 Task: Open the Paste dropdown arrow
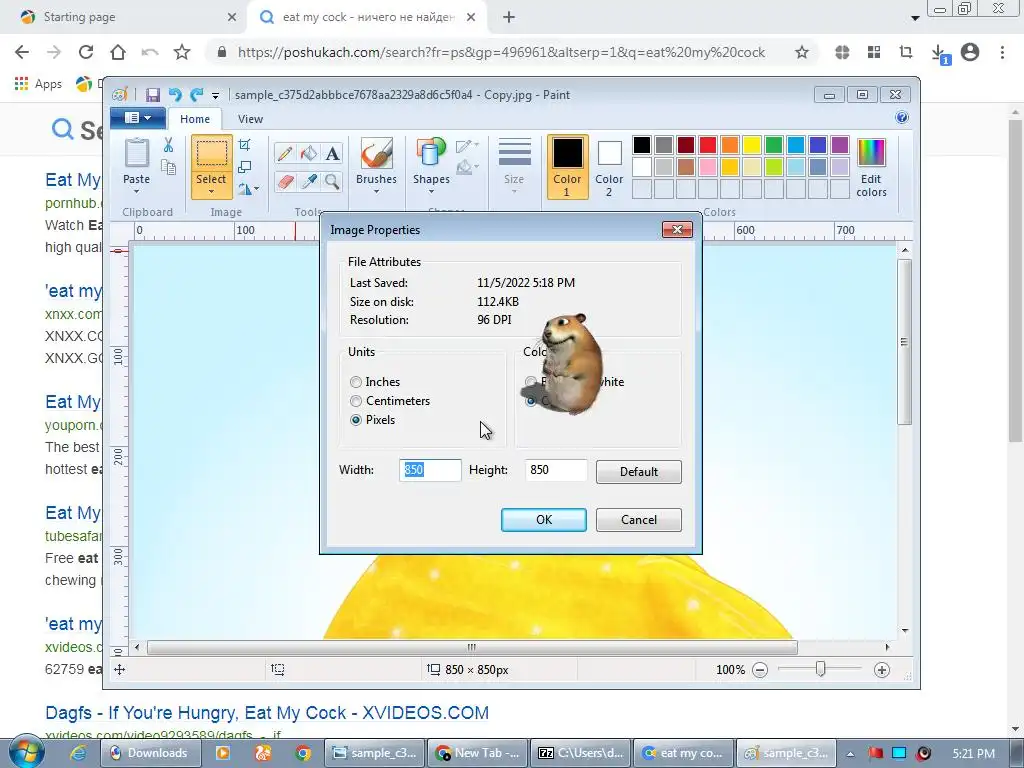click(136, 191)
